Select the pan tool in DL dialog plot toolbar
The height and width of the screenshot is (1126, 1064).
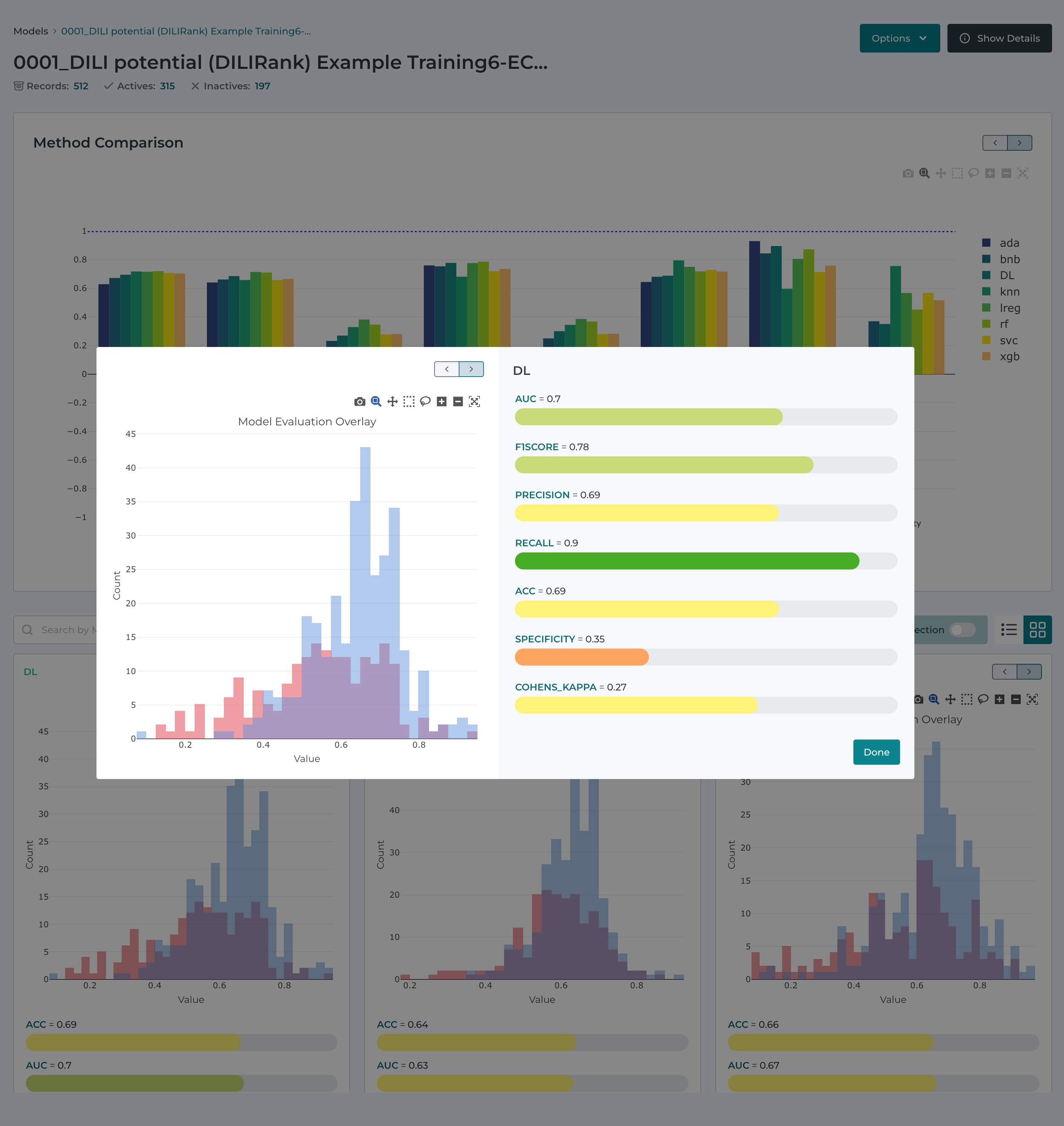click(x=392, y=401)
